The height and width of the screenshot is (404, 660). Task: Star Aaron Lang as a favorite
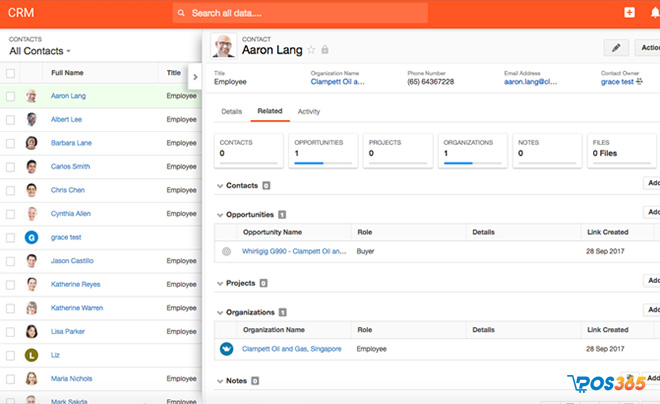point(311,50)
